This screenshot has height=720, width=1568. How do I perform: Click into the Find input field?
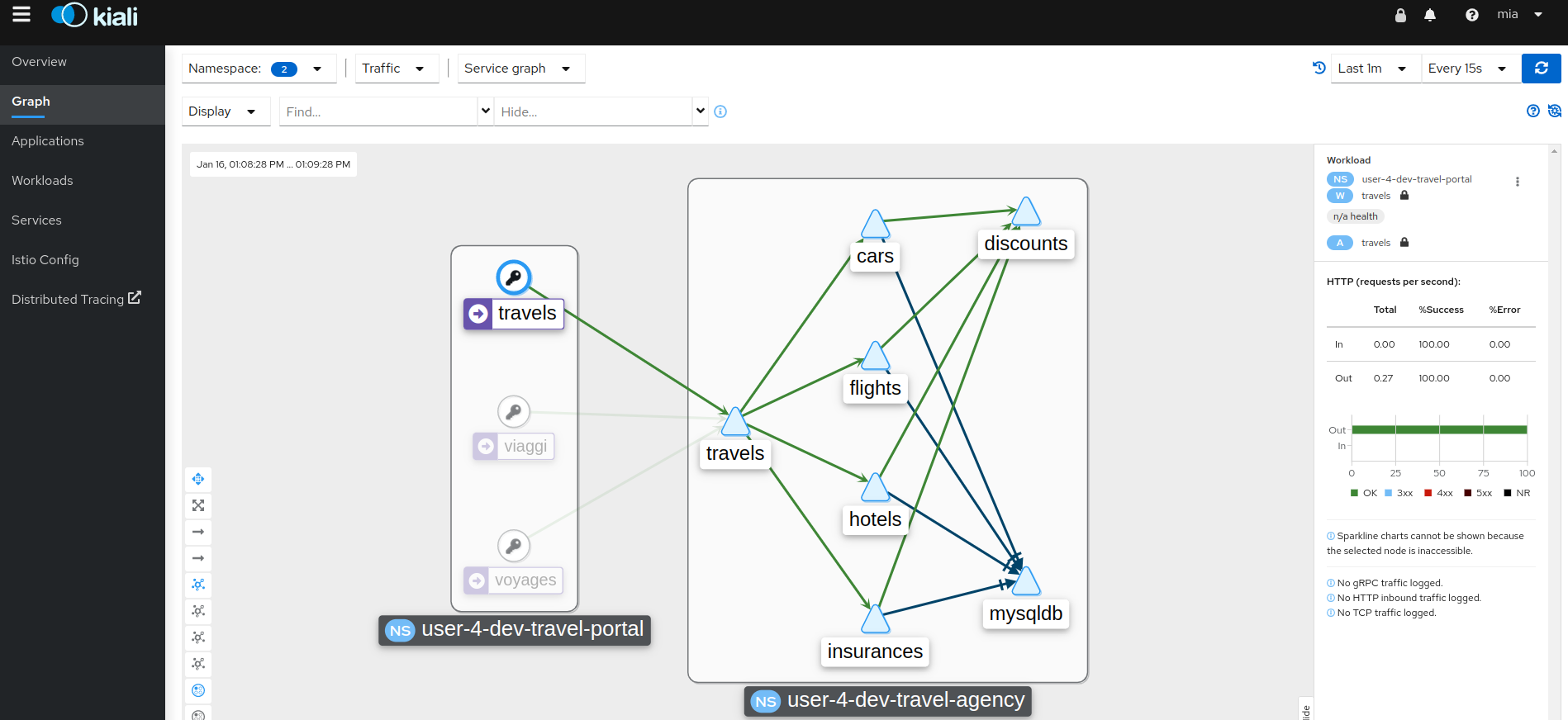point(378,112)
